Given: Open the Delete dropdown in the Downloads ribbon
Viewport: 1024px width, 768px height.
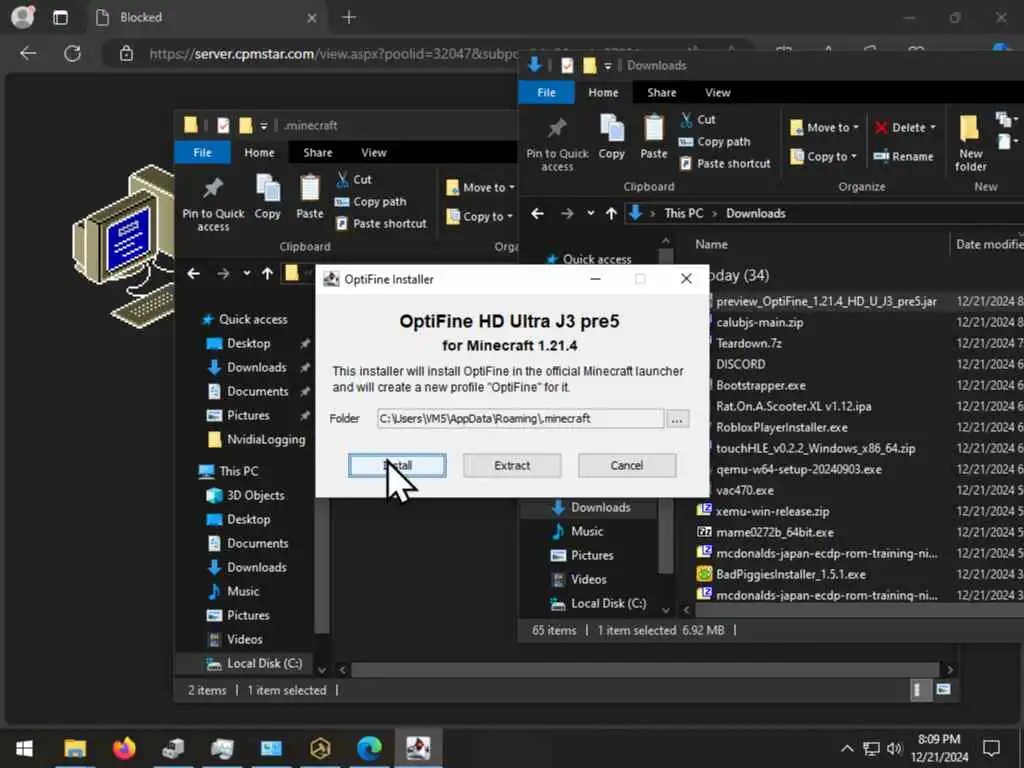Looking at the screenshot, I should point(904,127).
